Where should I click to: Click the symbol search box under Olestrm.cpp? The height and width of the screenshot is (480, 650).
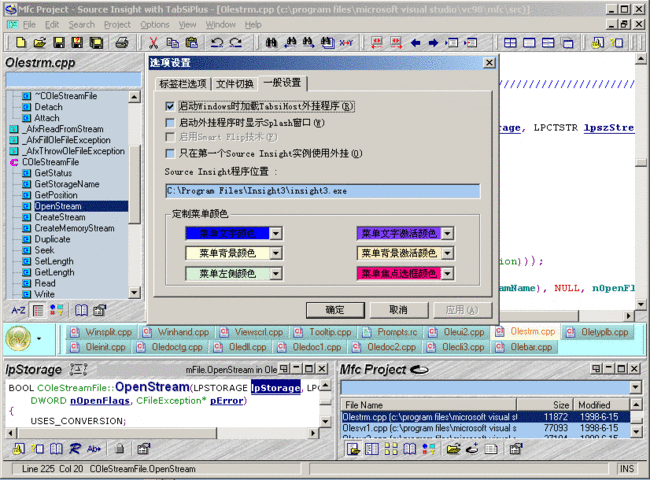73,79
